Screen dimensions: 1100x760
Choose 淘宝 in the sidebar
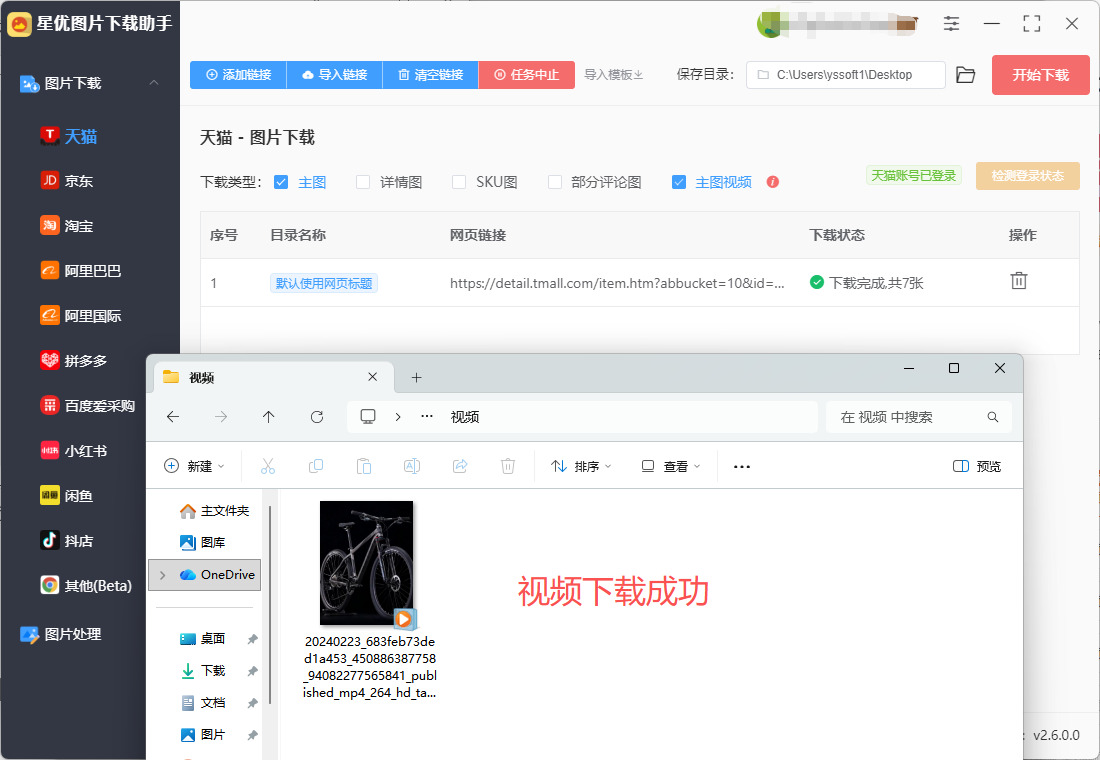pyautogui.click(x=67, y=226)
